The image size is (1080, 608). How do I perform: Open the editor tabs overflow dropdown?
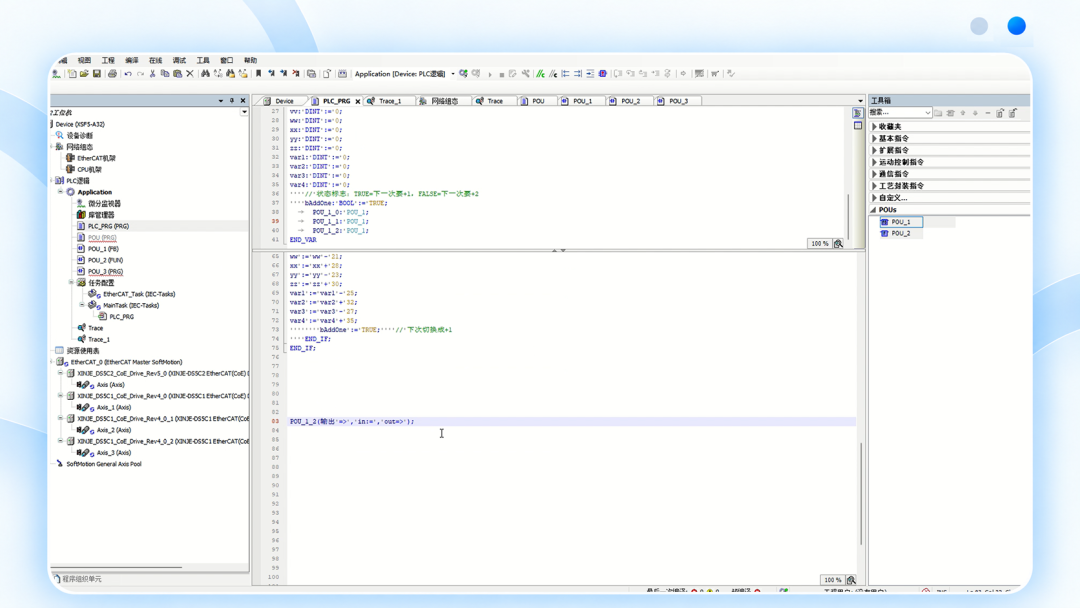860,101
